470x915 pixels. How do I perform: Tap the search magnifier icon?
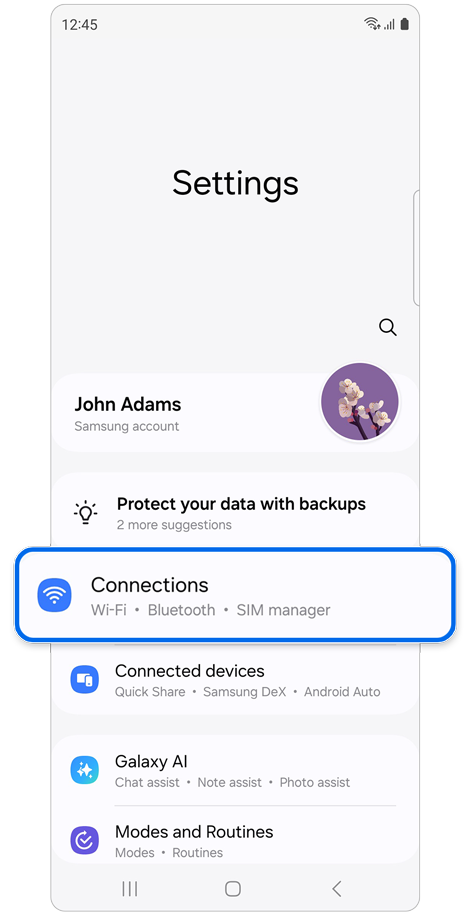(x=388, y=327)
